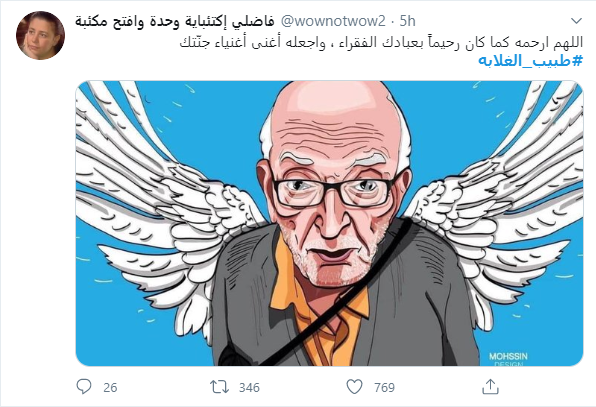Click the Arabic tweet text beginning اللهم ارحمه
Viewport: 596px width, 407px height.
(381, 43)
